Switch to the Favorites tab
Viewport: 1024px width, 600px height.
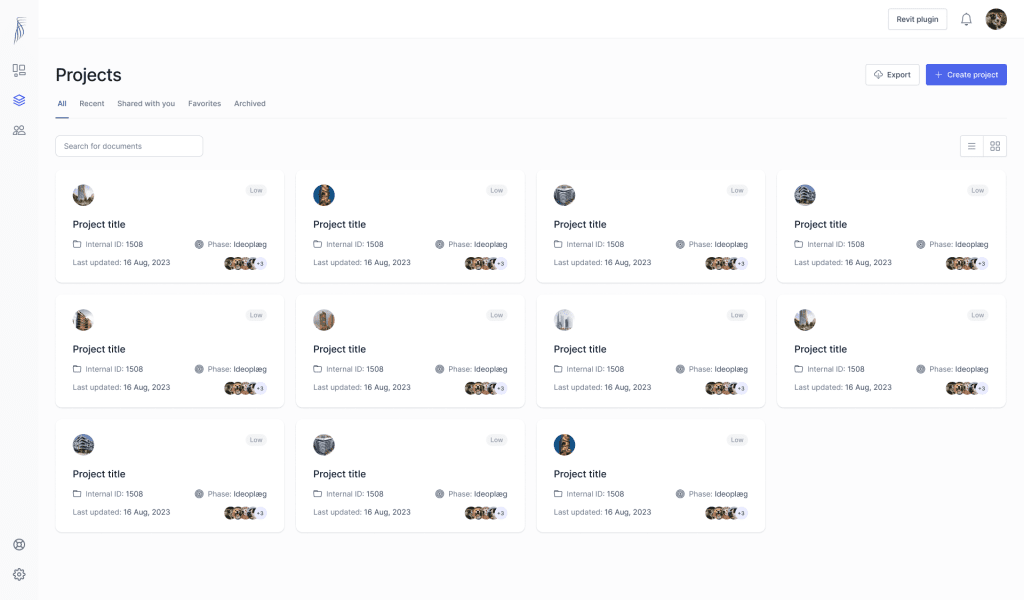click(x=204, y=104)
